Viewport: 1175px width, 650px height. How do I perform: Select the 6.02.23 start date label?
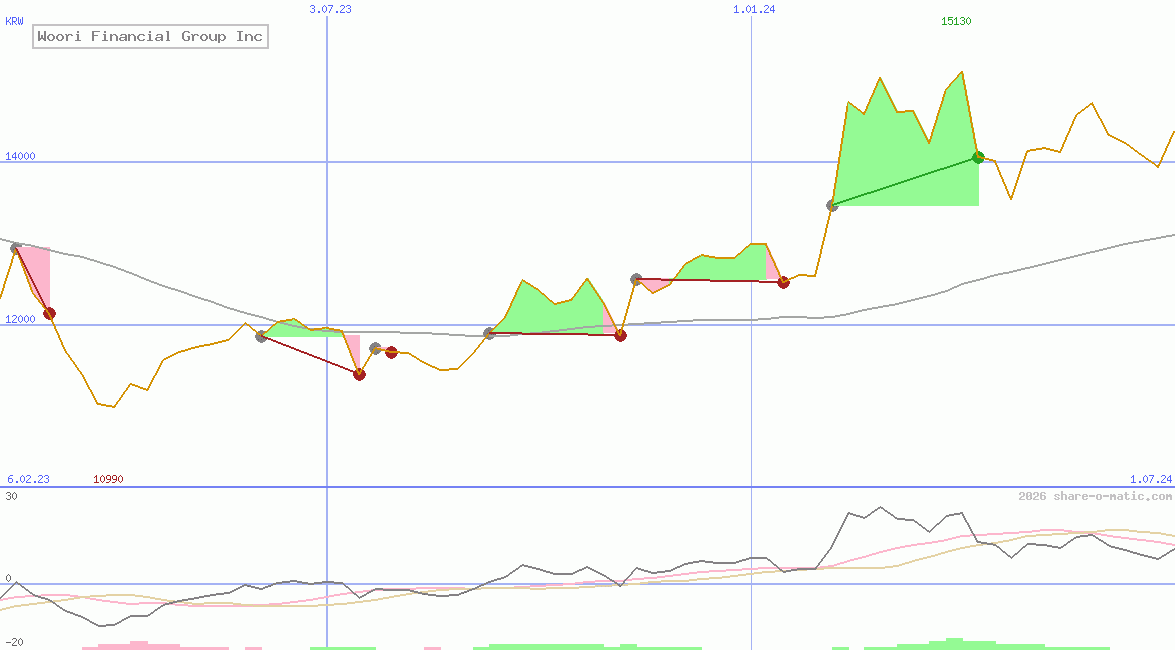tap(27, 479)
